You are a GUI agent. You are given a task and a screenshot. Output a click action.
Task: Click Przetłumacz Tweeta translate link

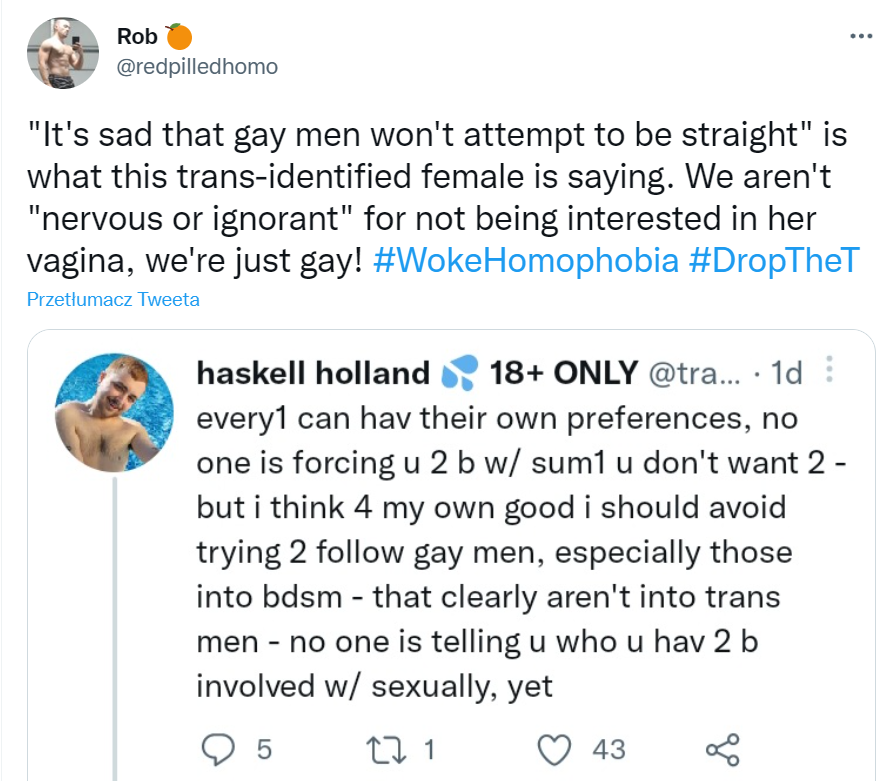point(113,299)
